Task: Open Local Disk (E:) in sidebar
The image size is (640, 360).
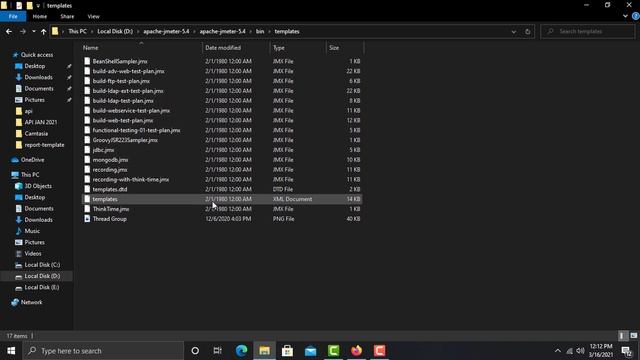Action: point(42,287)
